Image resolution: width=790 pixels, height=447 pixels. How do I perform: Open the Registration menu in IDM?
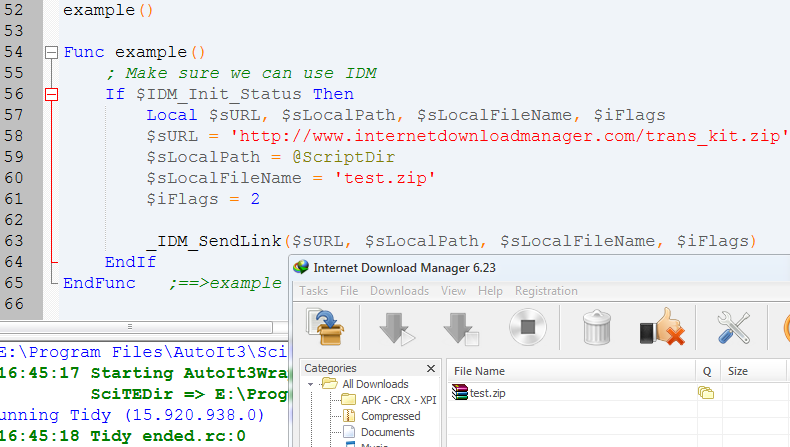[546, 291]
